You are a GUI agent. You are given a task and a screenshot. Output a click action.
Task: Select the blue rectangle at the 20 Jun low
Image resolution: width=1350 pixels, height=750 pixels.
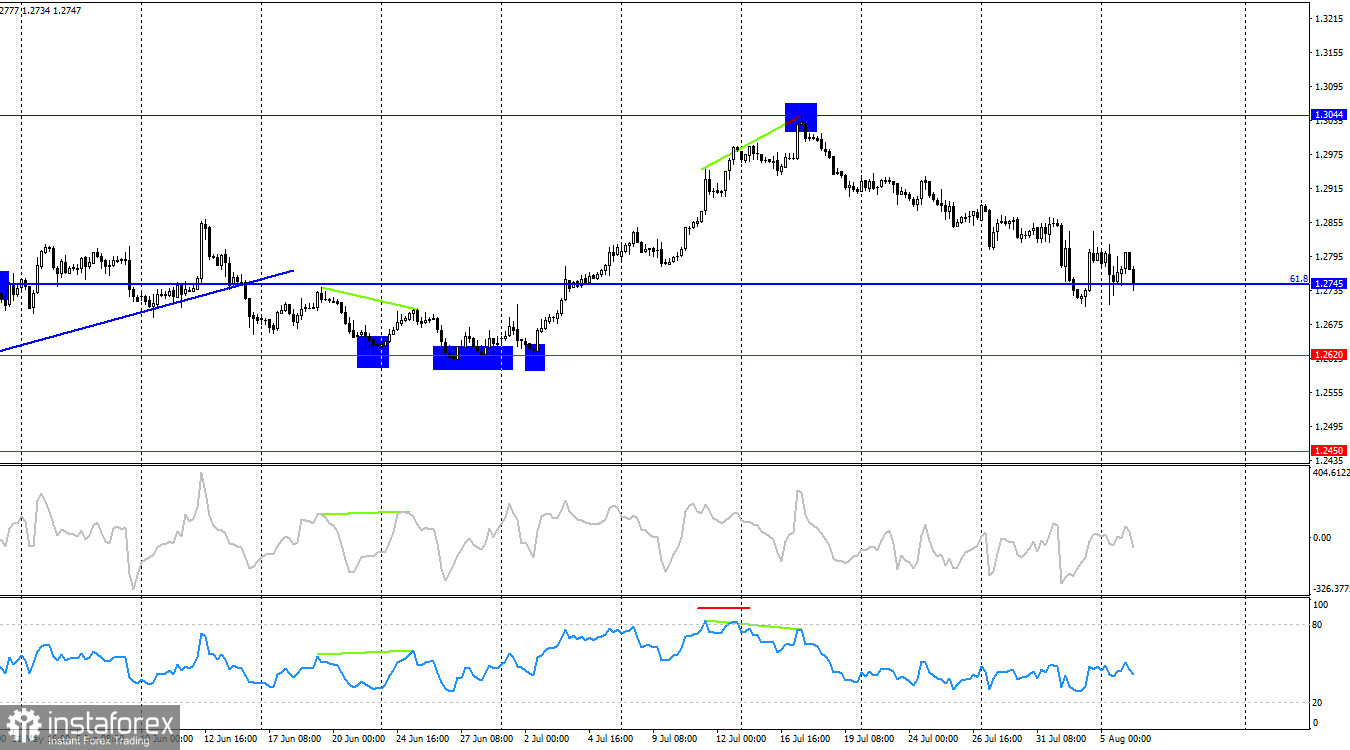point(373,352)
